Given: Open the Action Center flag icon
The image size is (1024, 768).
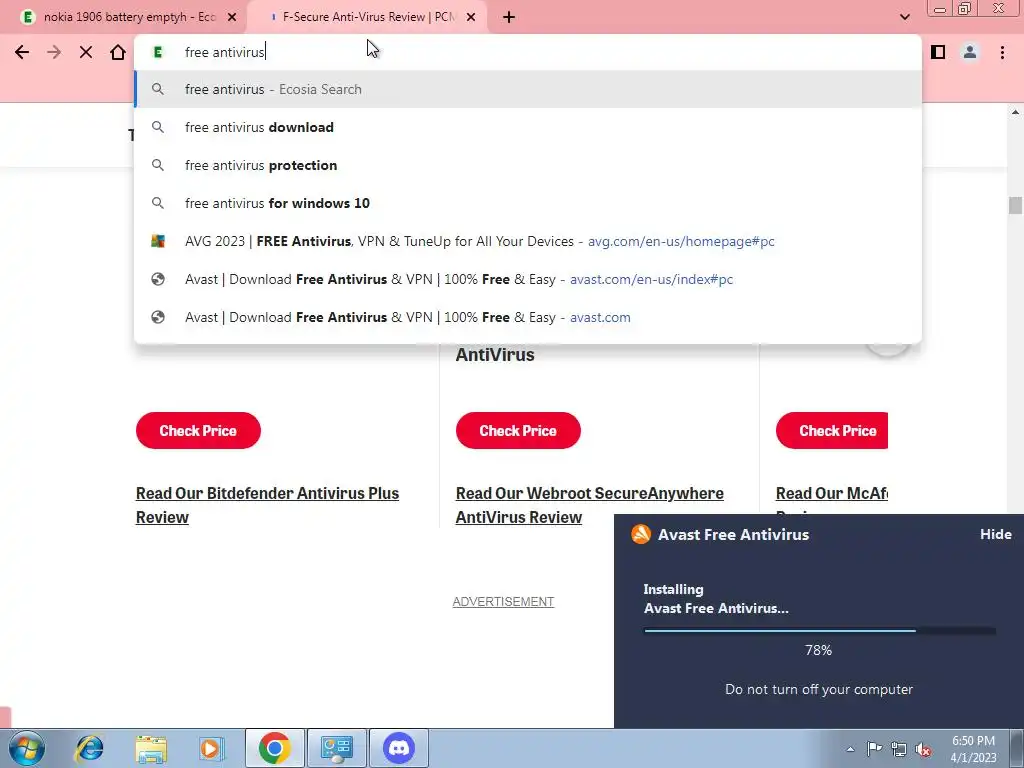Looking at the screenshot, I should [874, 749].
